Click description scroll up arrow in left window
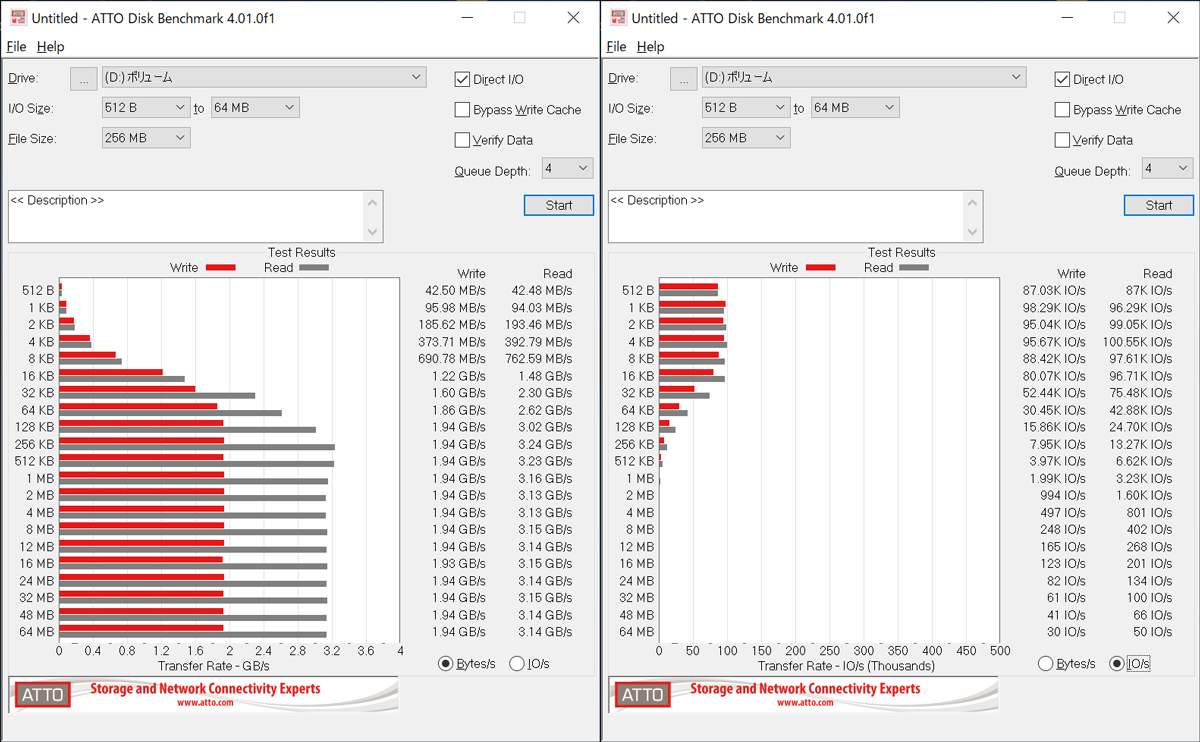The width and height of the screenshot is (1200, 742). pos(373,202)
